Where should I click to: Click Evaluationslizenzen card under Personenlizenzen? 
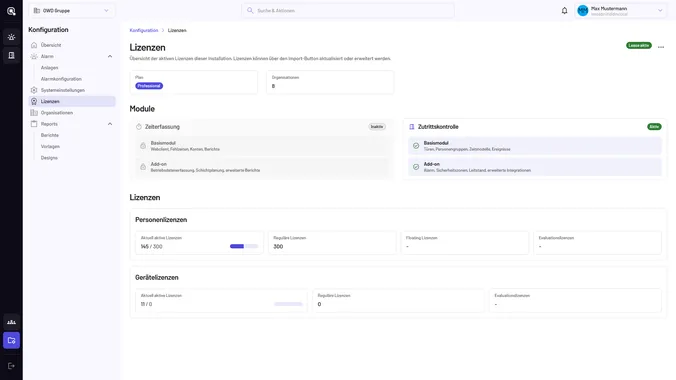click(597, 242)
